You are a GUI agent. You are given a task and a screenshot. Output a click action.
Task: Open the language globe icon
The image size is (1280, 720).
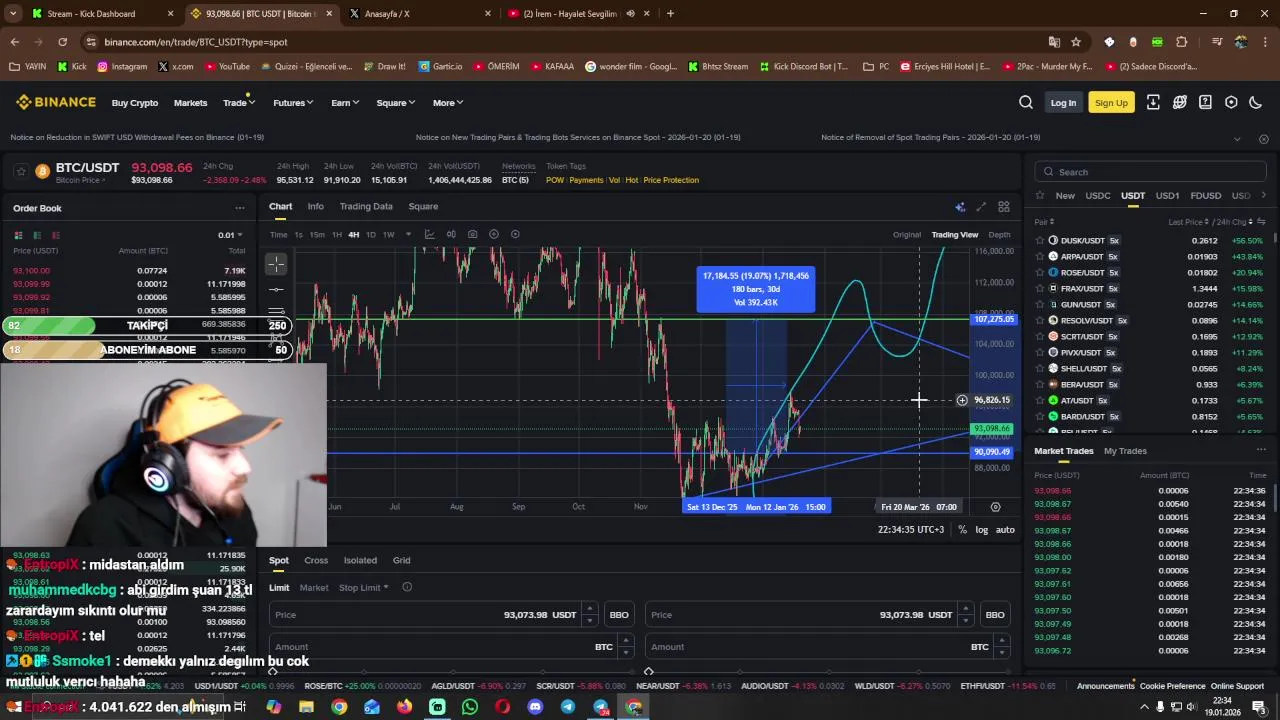(1180, 102)
